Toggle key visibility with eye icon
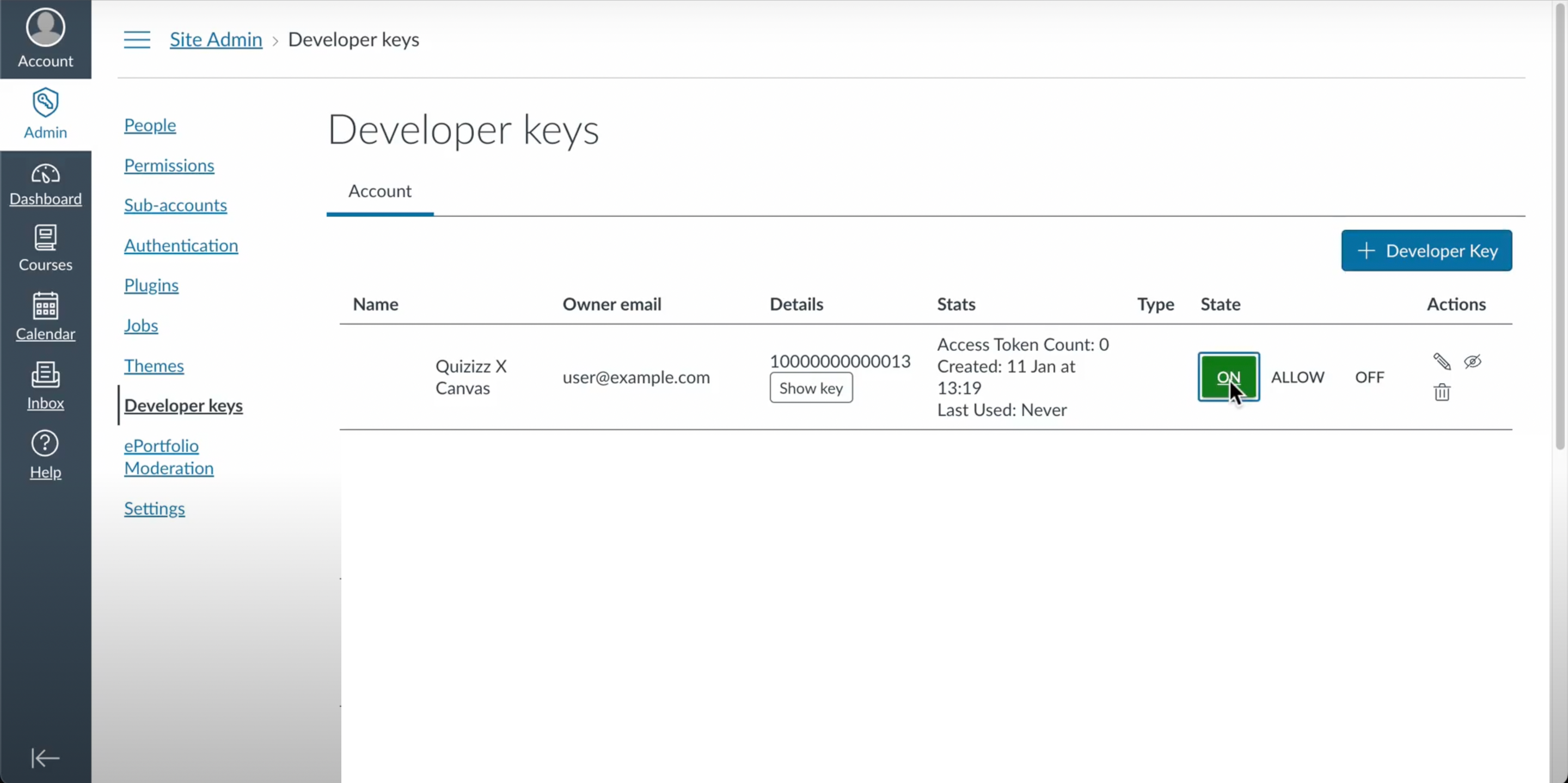The height and width of the screenshot is (783, 1568). (x=1472, y=362)
